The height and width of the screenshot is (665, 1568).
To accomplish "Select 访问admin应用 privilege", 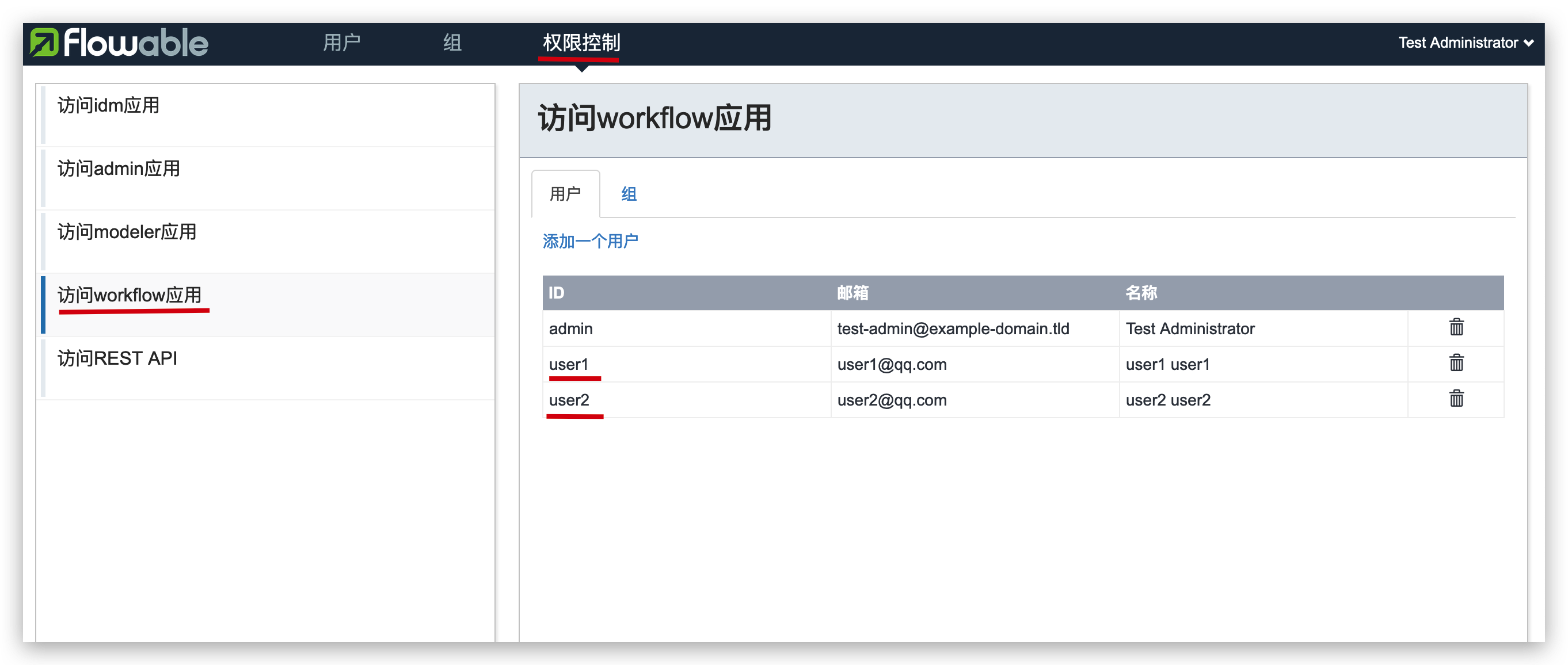I will pyautogui.click(x=119, y=169).
